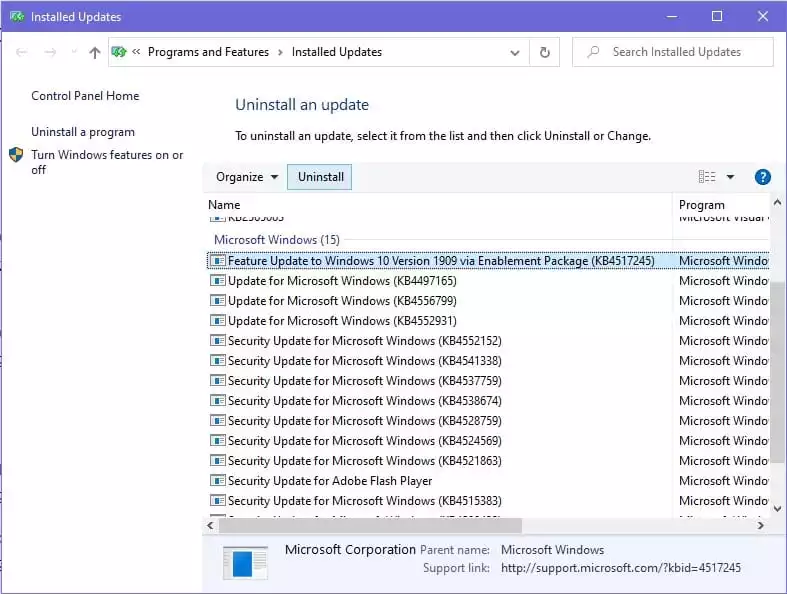787x594 pixels.
Task: Select Feature Update KB4517245 row
Action: (x=487, y=261)
